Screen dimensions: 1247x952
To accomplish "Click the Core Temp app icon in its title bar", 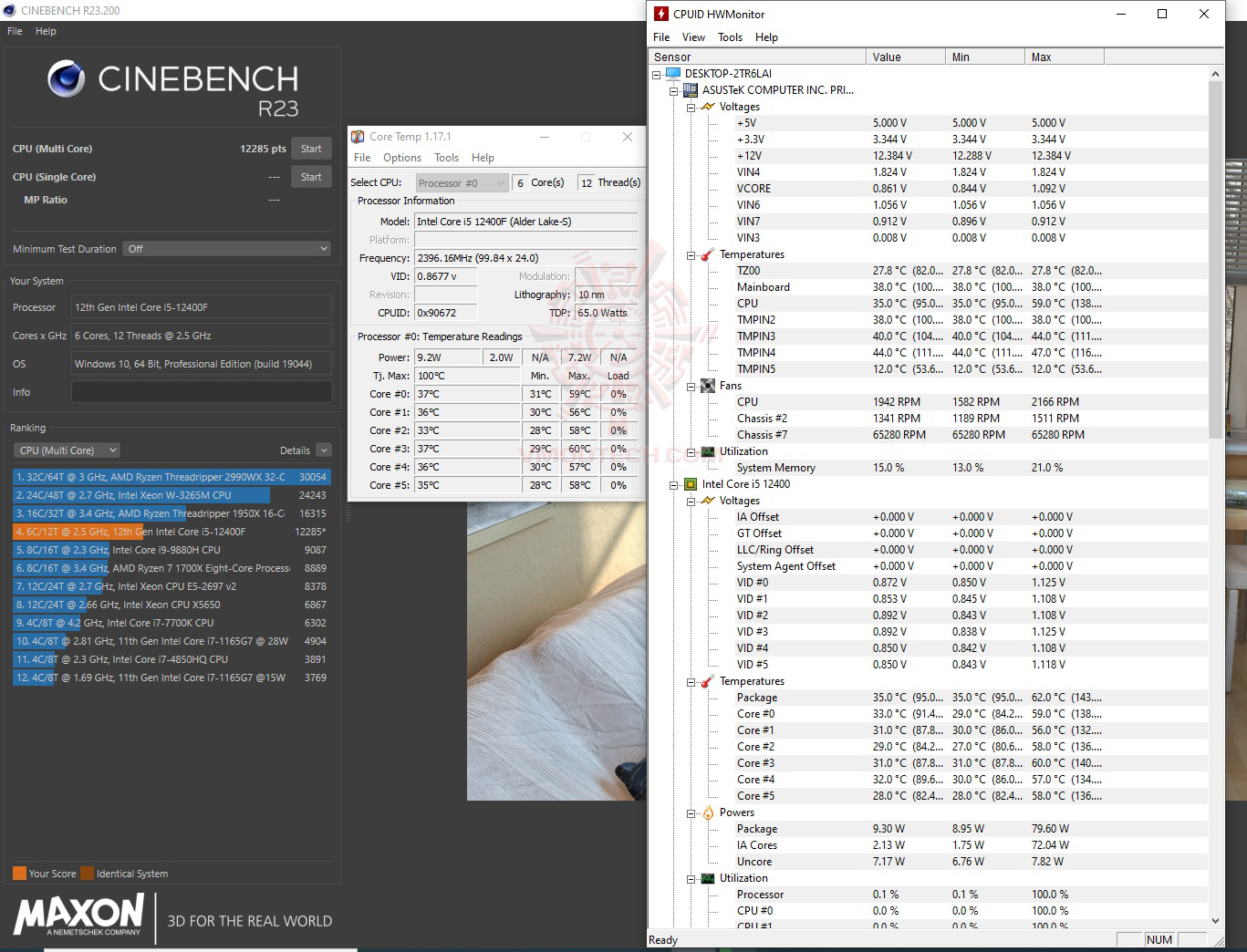I will (x=358, y=137).
